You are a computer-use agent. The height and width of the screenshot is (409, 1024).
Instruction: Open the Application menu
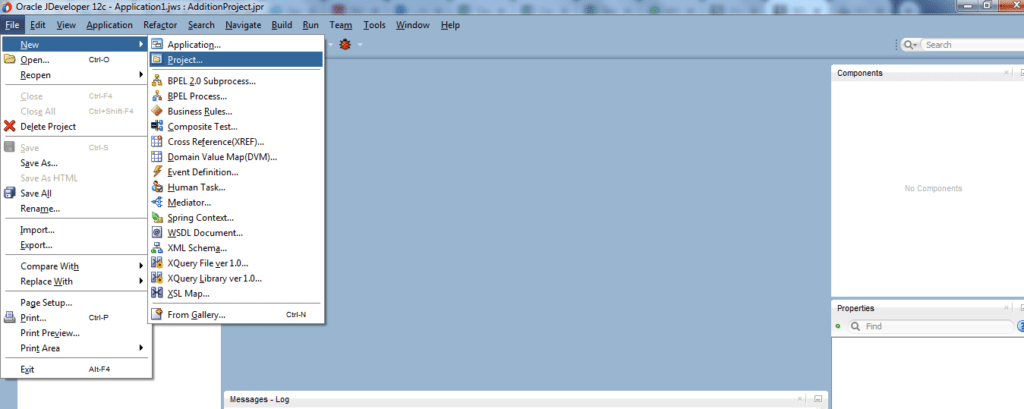click(x=110, y=25)
